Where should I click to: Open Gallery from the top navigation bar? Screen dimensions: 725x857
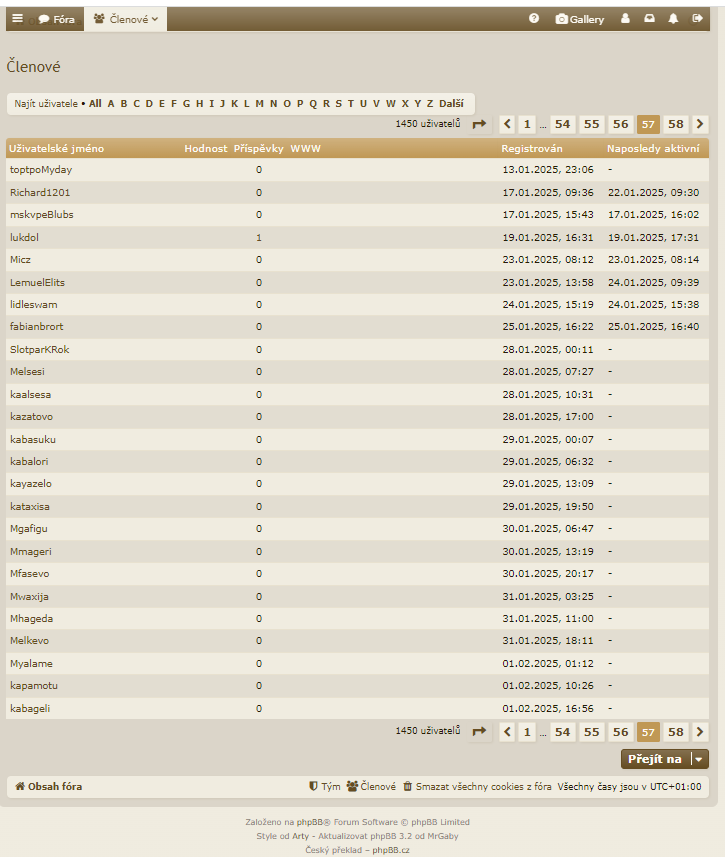(580, 19)
